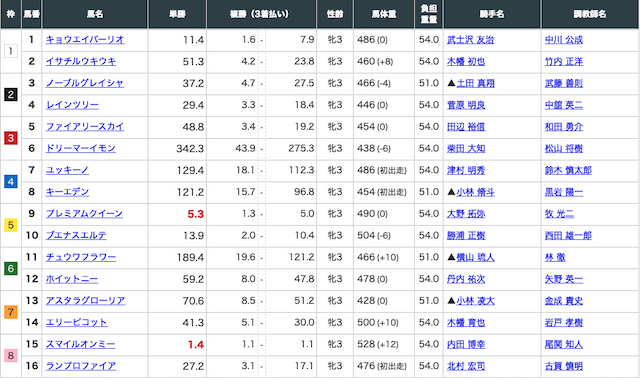Click the white frame 1 badge

(11, 51)
